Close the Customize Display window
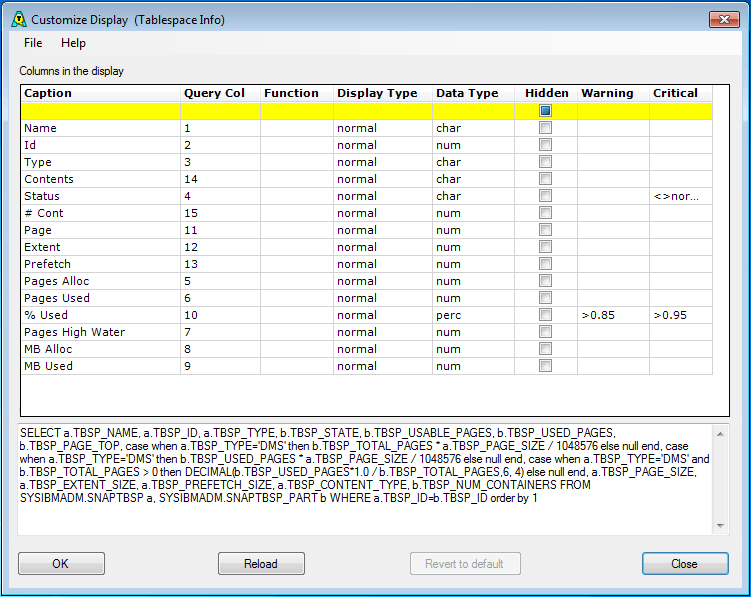 pos(724,19)
